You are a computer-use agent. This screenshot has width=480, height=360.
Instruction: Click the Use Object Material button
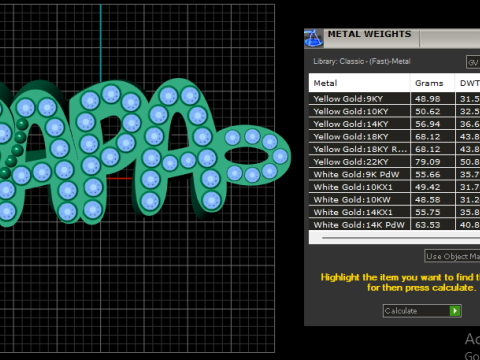[x=452, y=256]
